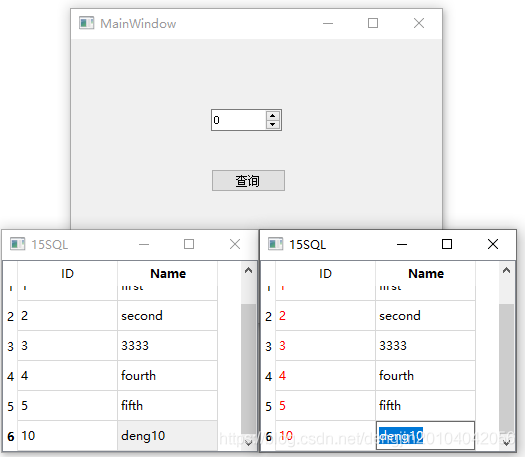Click ID column header in left 15SQL table
The height and width of the screenshot is (457, 525).
[67, 274]
